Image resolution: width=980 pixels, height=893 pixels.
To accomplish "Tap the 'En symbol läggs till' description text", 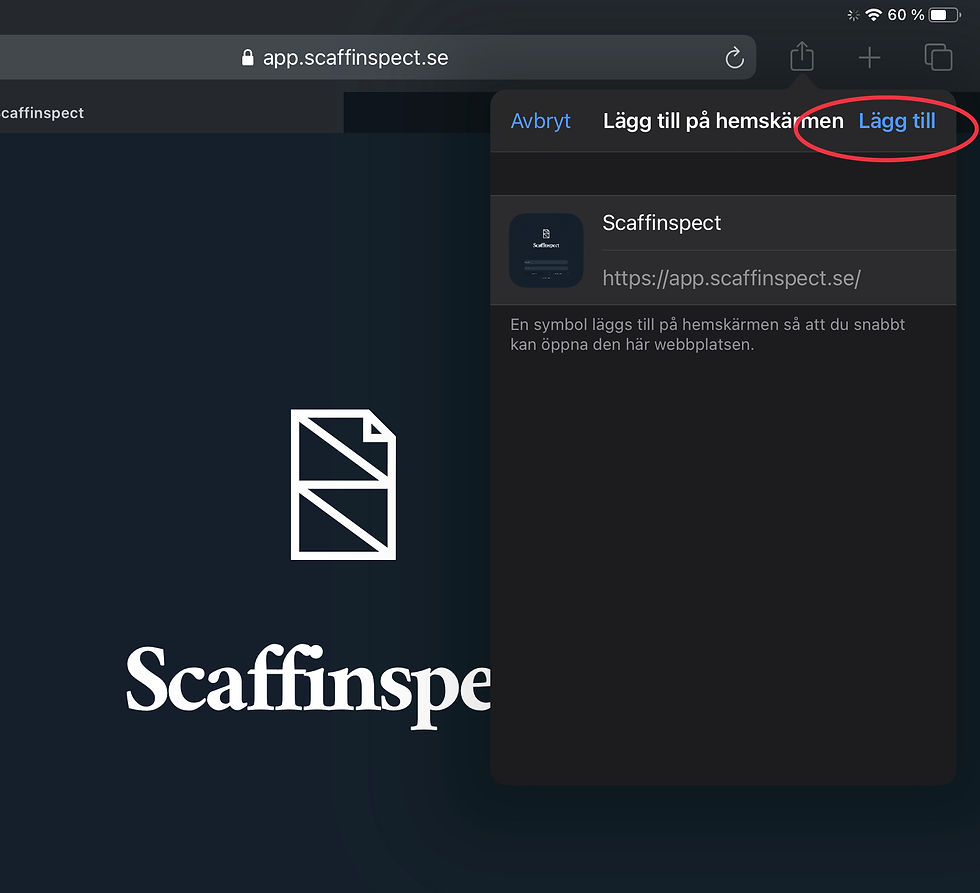I will [x=707, y=334].
